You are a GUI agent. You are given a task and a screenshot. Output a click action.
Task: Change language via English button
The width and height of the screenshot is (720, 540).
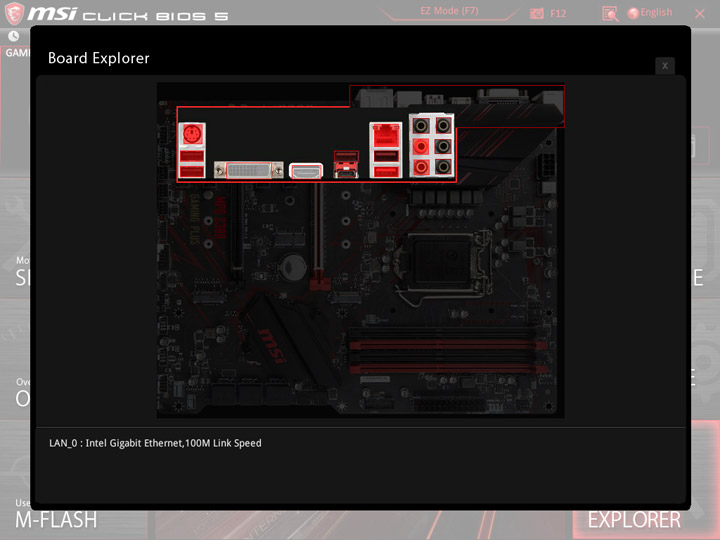click(650, 12)
